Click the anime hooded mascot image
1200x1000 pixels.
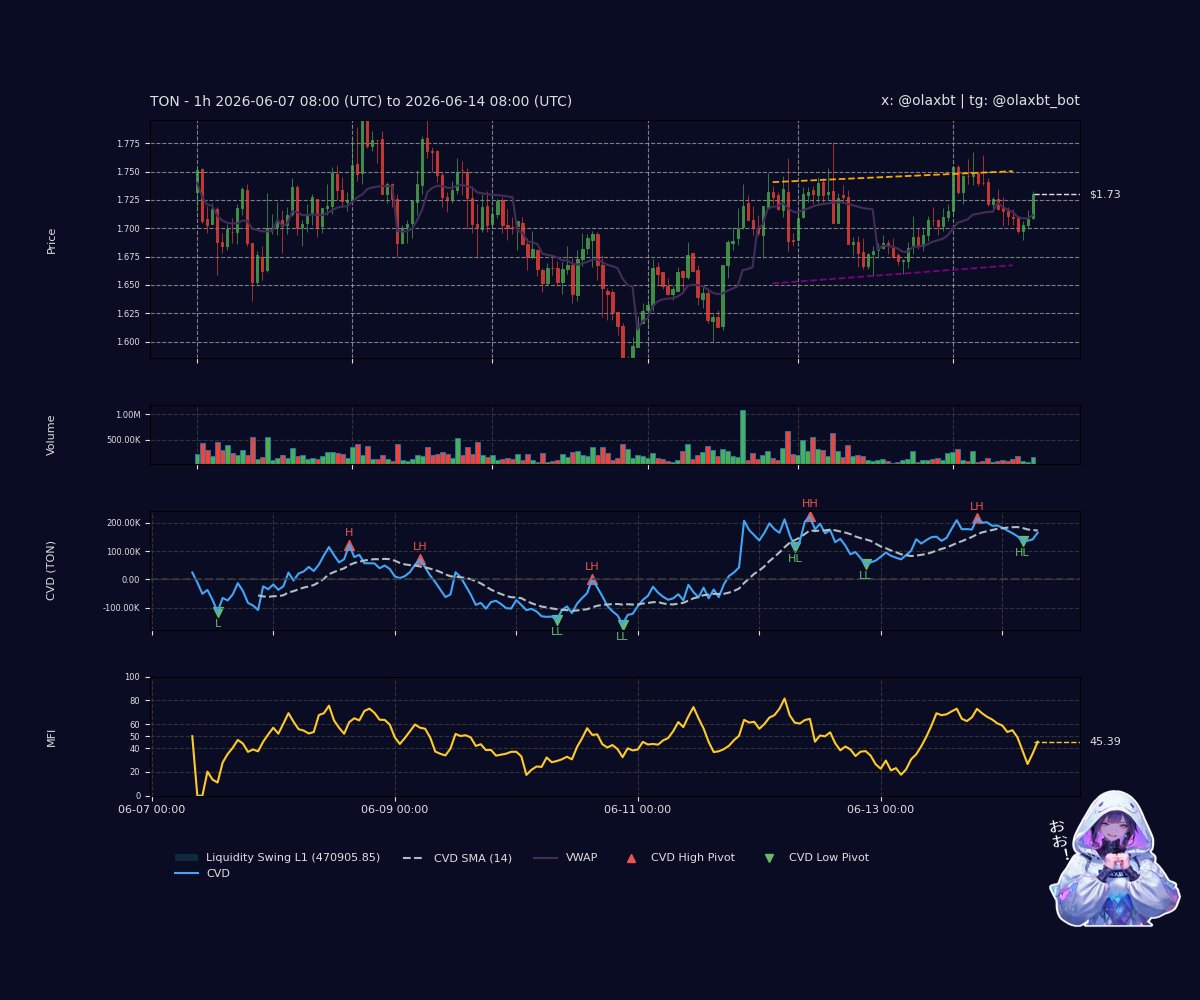click(x=1114, y=858)
